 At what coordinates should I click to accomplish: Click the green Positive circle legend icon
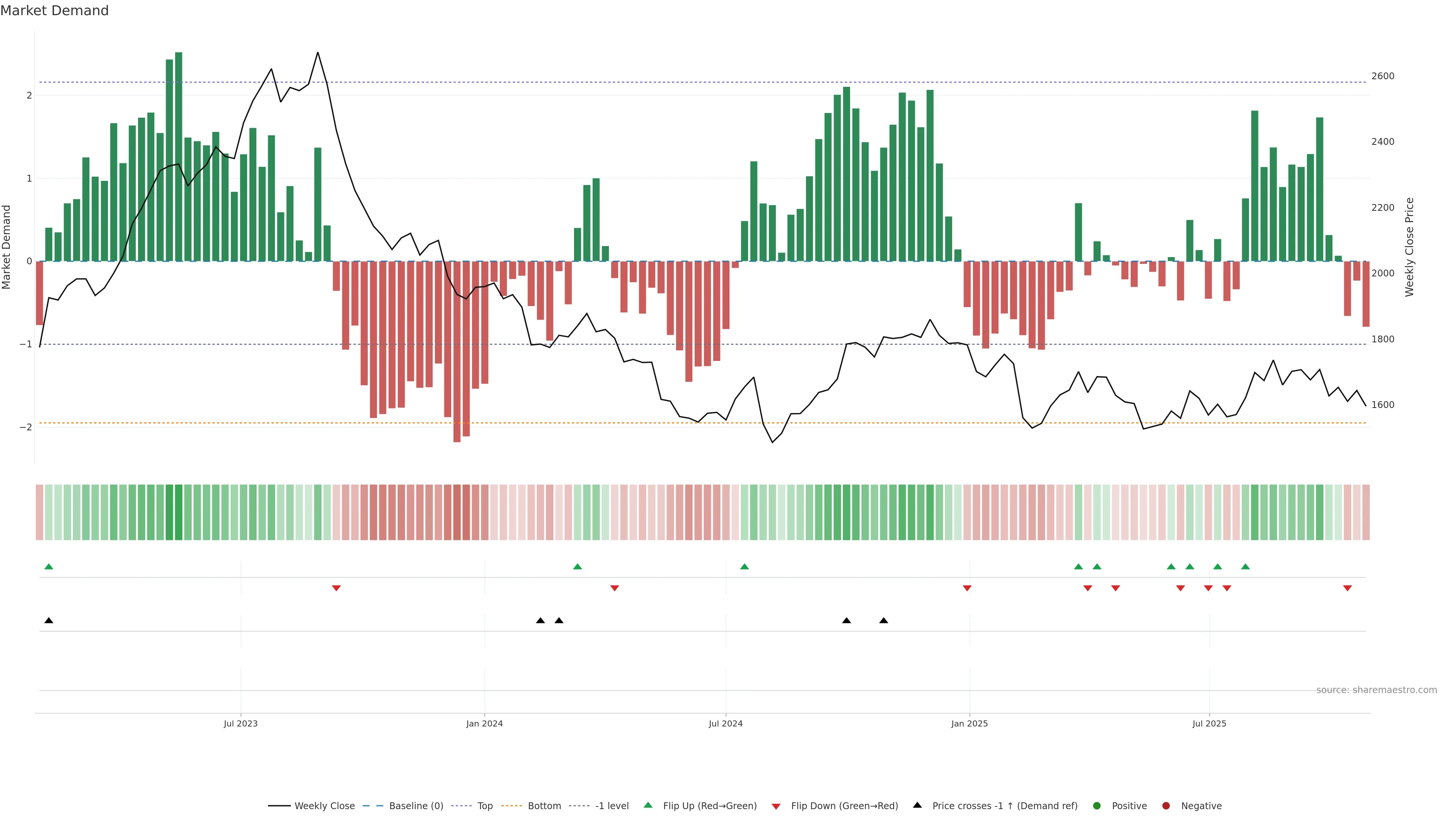[x=1097, y=805]
